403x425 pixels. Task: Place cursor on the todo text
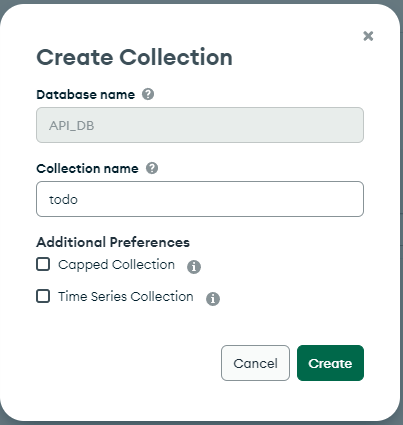click(x=63, y=200)
